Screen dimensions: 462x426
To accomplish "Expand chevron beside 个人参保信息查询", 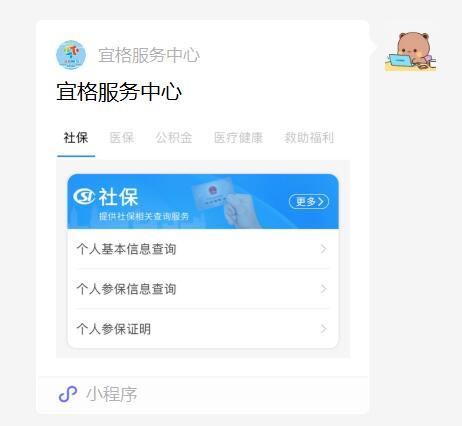I will (x=323, y=289).
